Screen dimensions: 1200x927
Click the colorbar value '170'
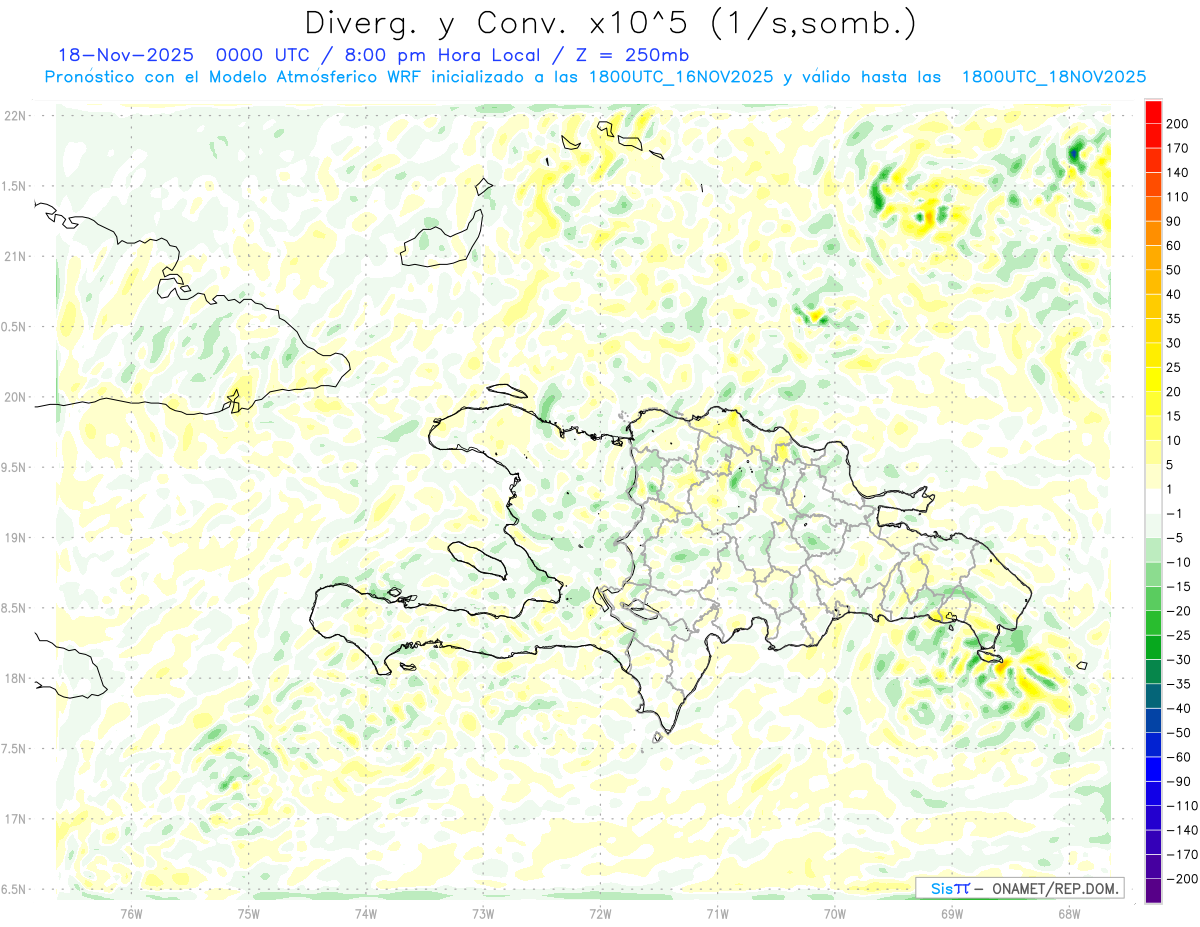[x=1177, y=148]
